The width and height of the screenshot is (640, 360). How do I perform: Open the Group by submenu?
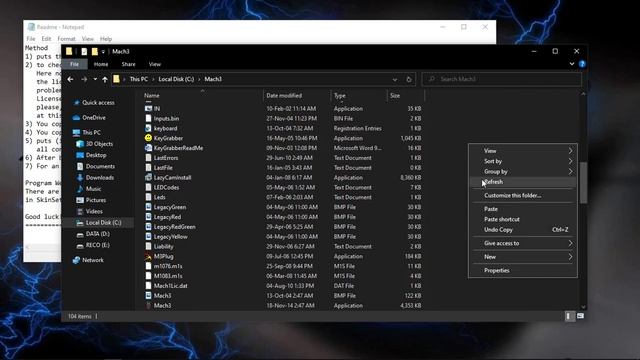[523, 171]
